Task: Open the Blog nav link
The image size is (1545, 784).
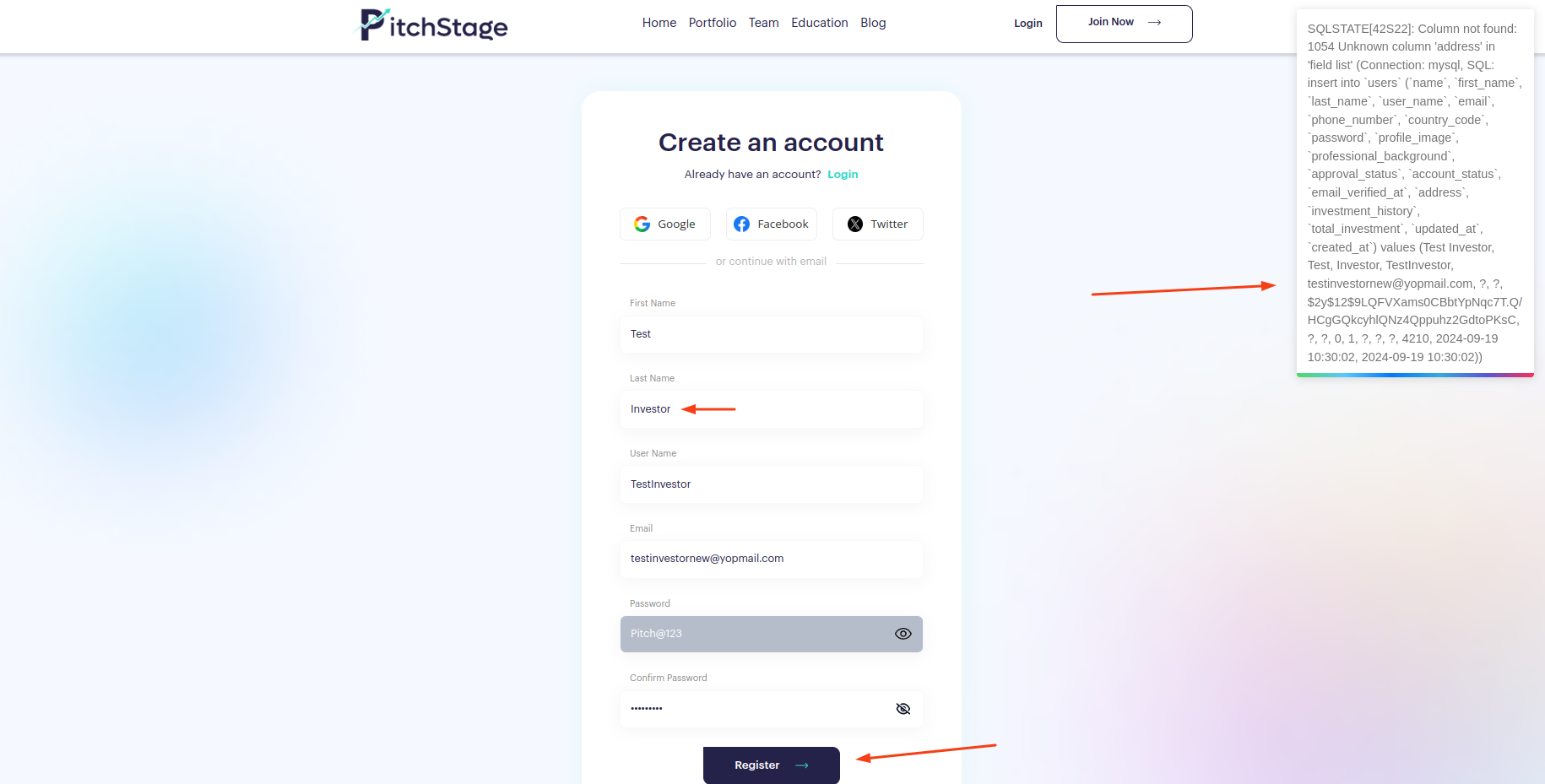Action: 873,23
